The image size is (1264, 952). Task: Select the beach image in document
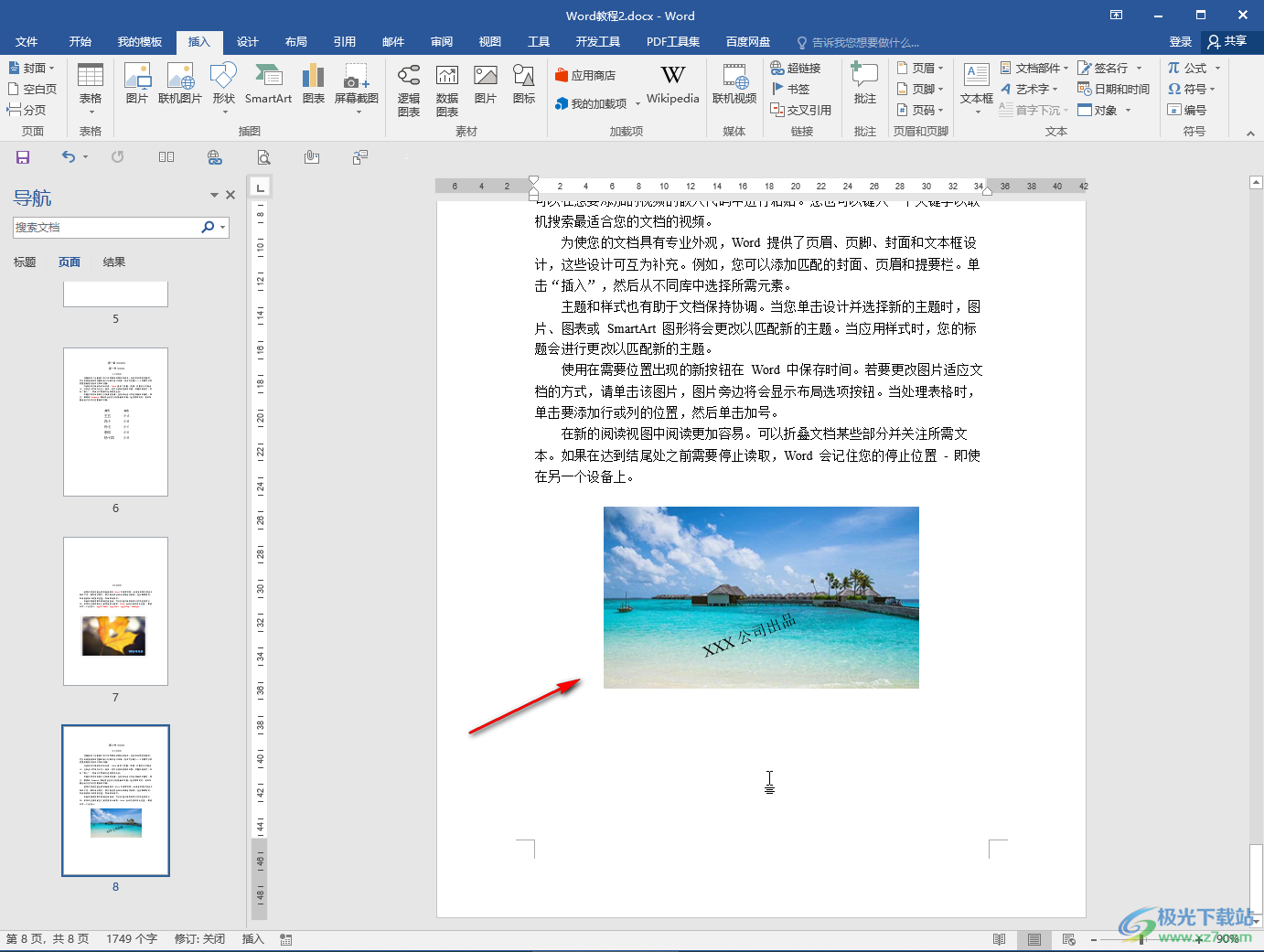click(761, 597)
